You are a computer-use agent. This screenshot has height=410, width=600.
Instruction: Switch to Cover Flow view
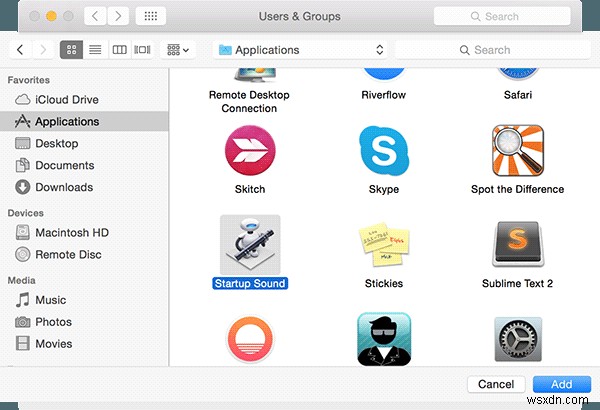[142, 50]
